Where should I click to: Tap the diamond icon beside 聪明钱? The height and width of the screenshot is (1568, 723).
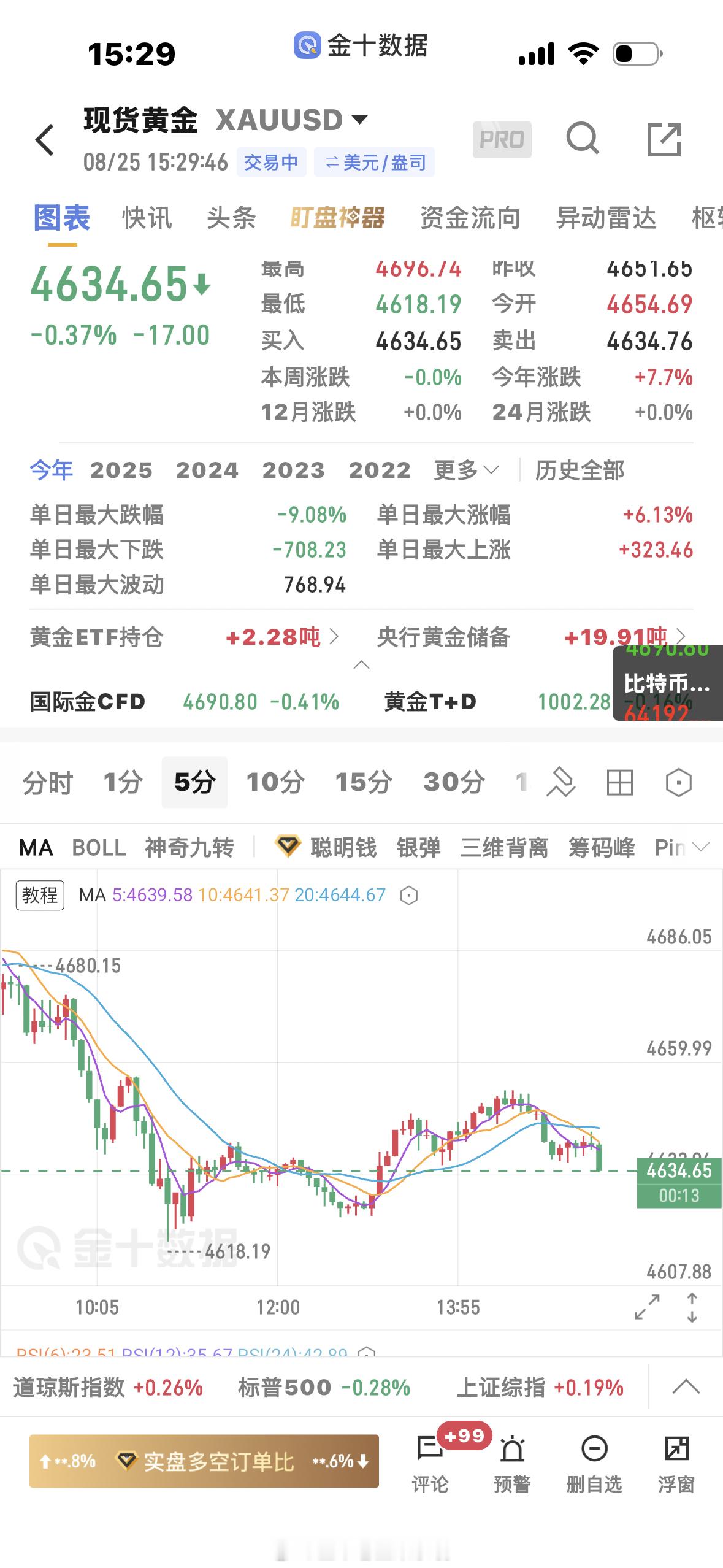pos(287,847)
